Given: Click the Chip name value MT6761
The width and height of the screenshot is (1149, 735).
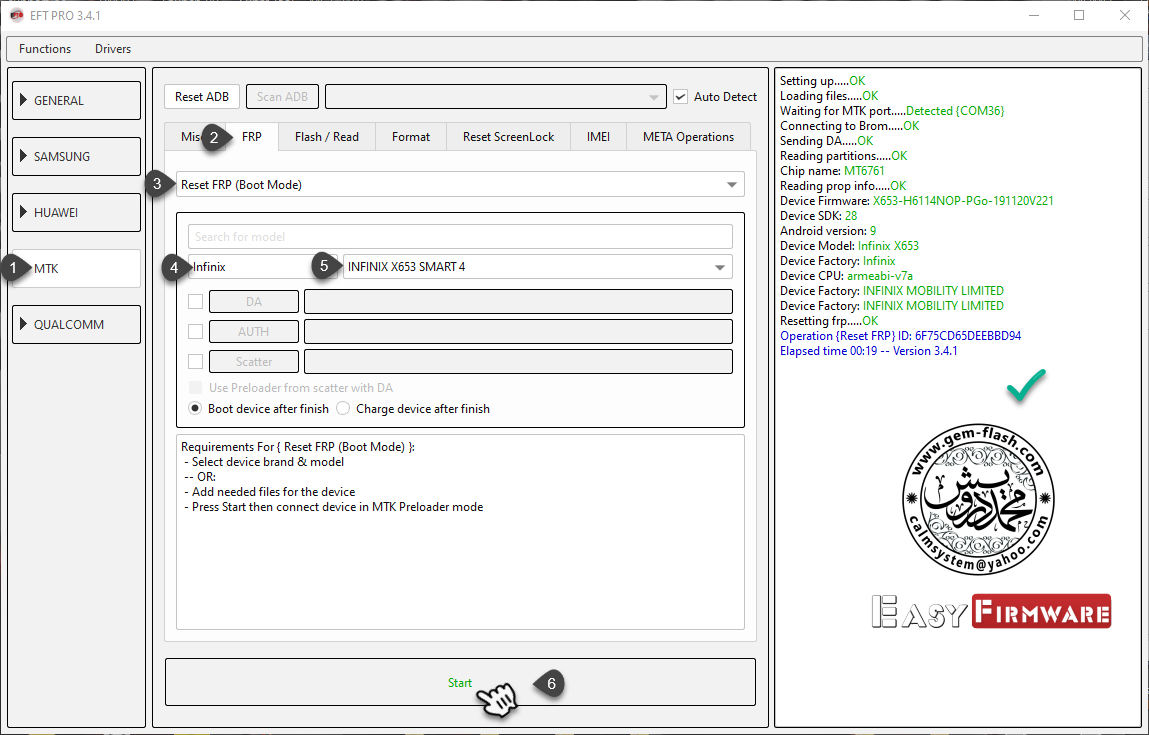Looking at the screenshot, I should (864, 171).
